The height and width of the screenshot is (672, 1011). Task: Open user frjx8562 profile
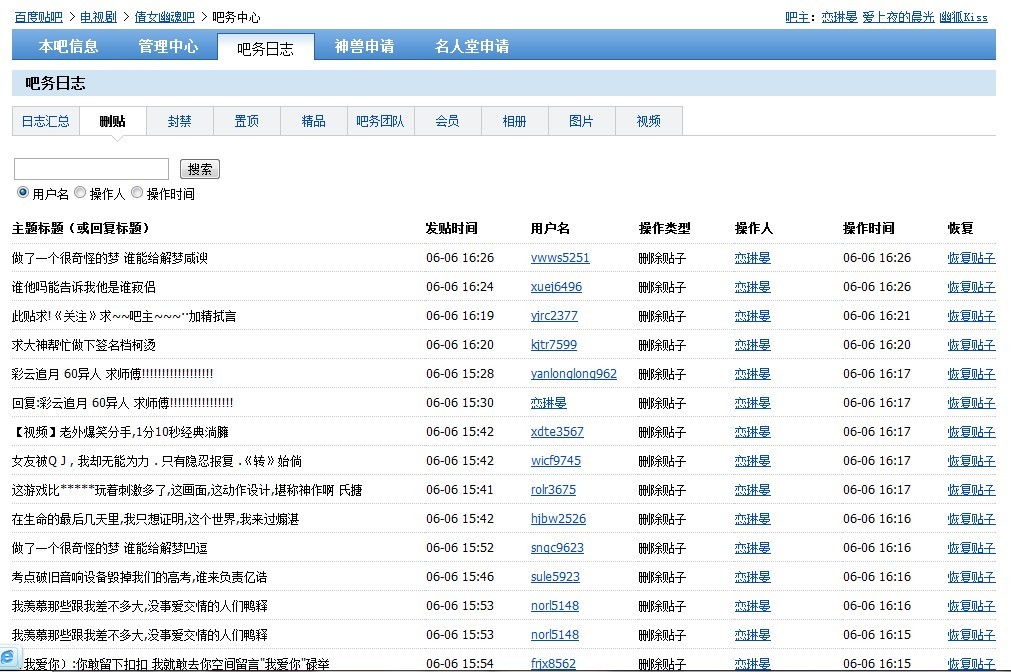[553, 664]
